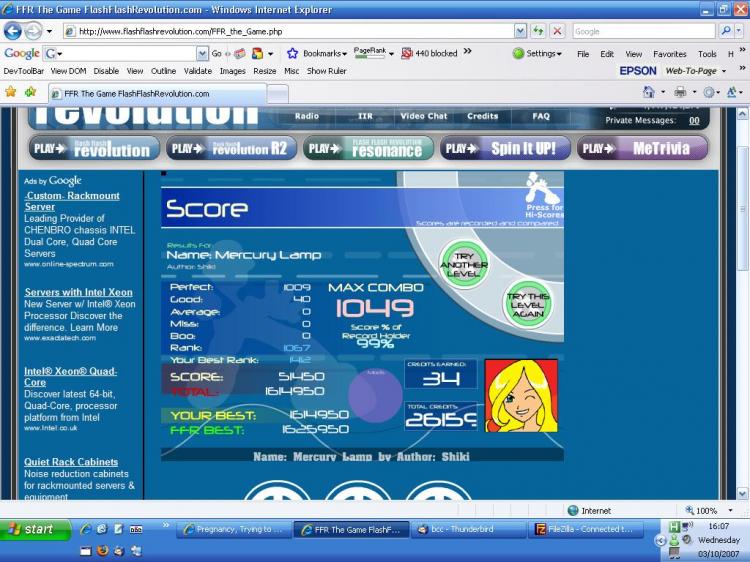This screenshot has width=750, height=562.
Task: Click the Private Messages 00 count link
Action: 694,121
